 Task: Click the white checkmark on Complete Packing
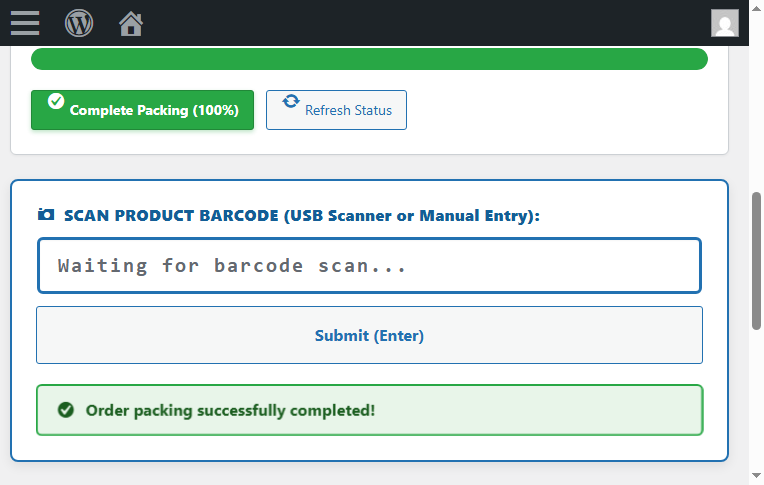coord(56,101)
